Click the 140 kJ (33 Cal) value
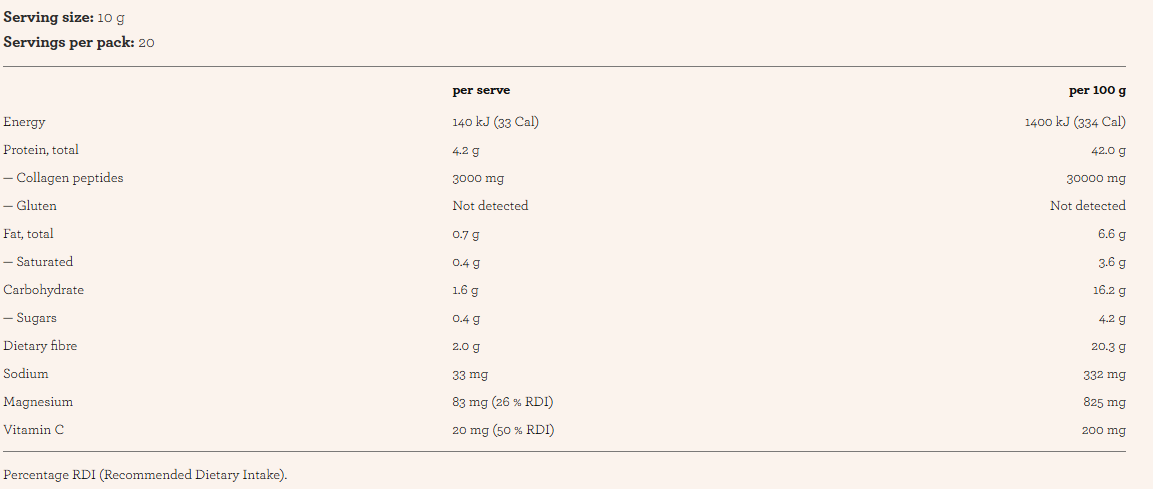This screenshot has width=1153, height=489. point(496,122)
